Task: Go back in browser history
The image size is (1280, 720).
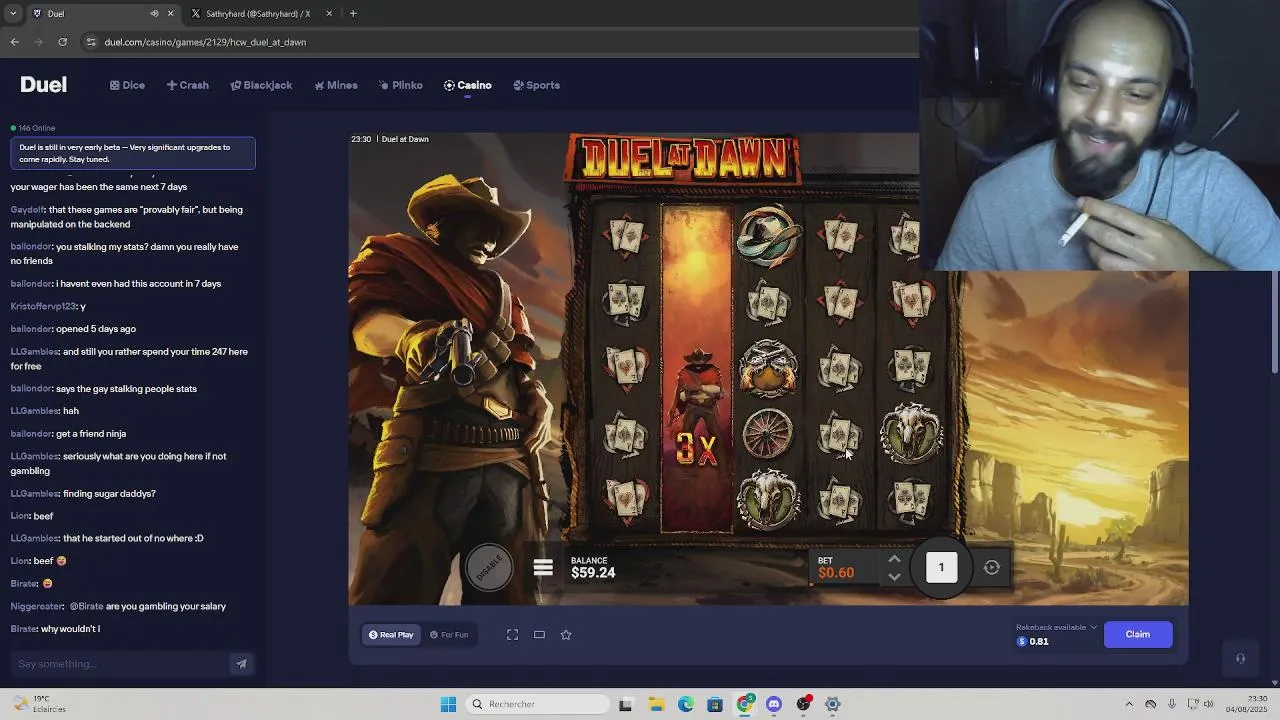Action: point(14,42)
